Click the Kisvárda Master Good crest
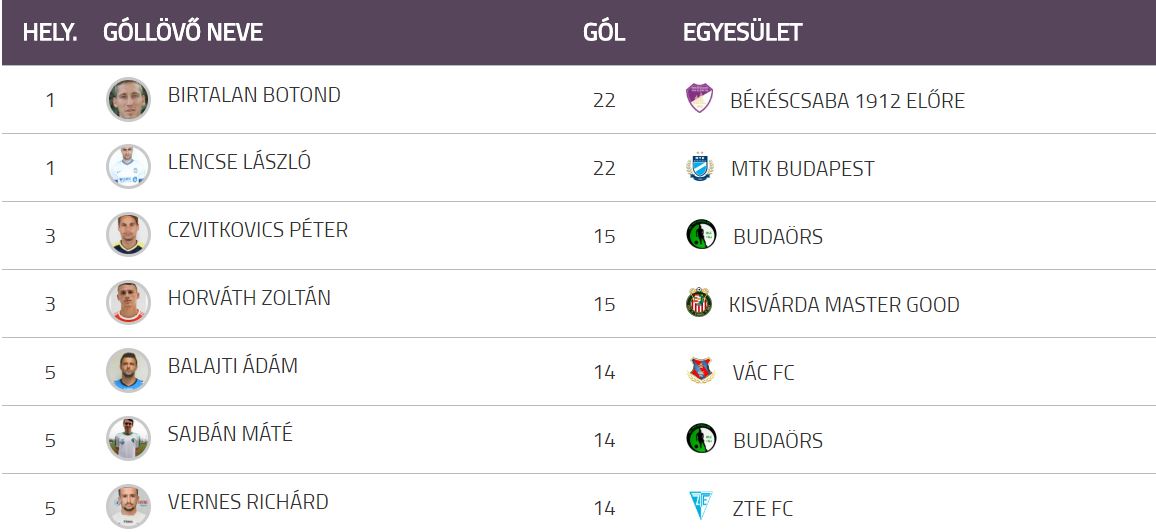The image size is (1156, 532). click(x=698, y=303)
